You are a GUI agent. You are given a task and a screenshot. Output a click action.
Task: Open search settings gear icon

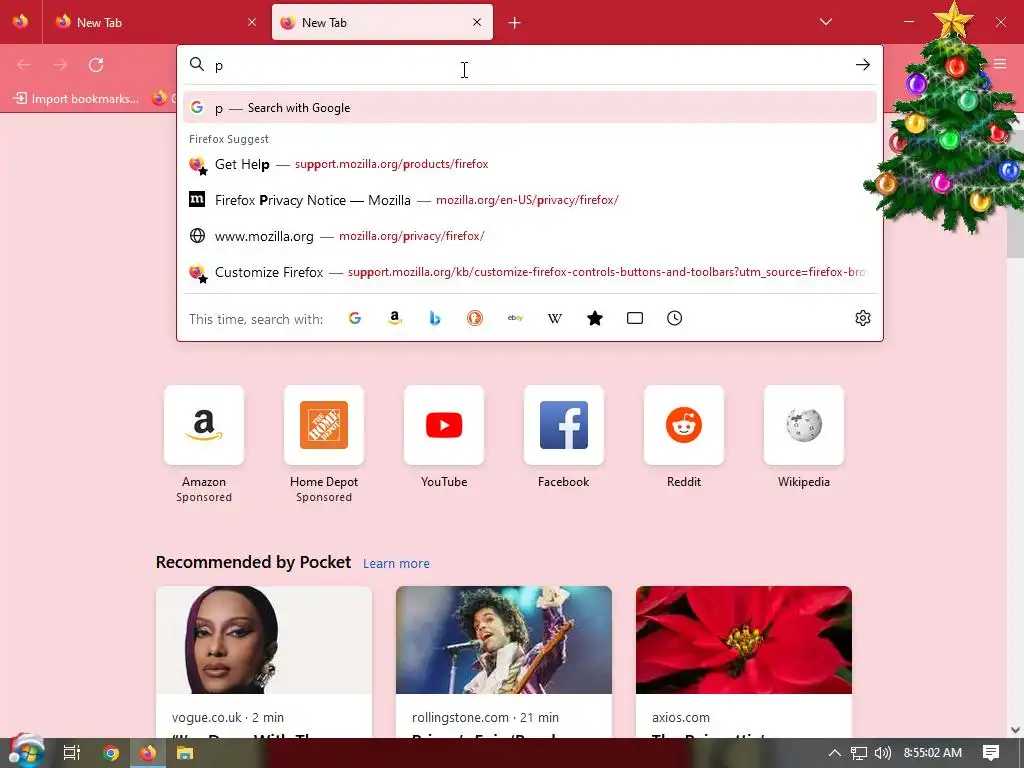pyautogui.click(x=863, y=318)
